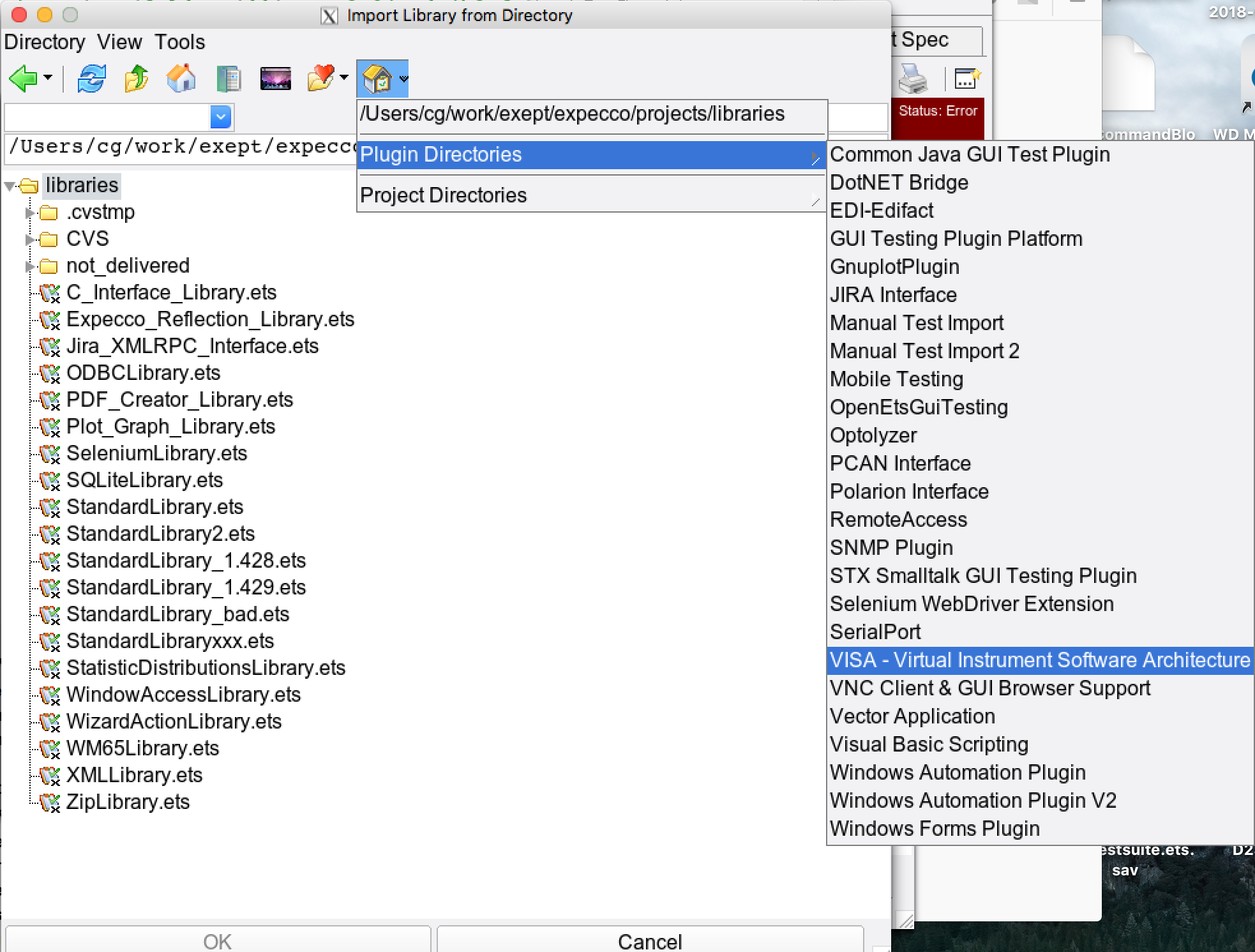
Task: Open the Tools menu
Action: tap(179, 42)
